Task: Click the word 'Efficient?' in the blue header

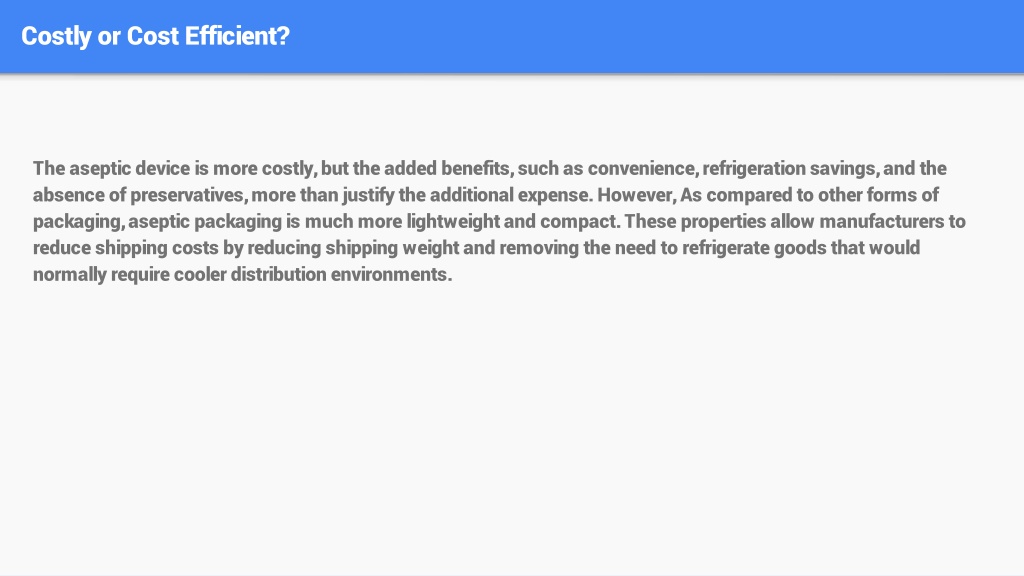Action: 237,36
